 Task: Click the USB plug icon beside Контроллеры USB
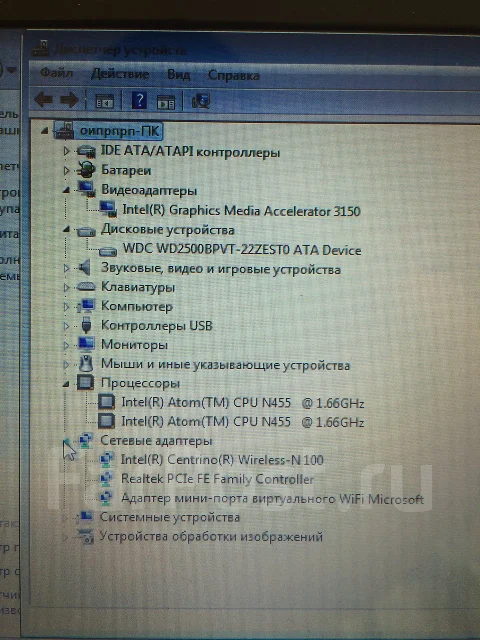click(86, 325)
